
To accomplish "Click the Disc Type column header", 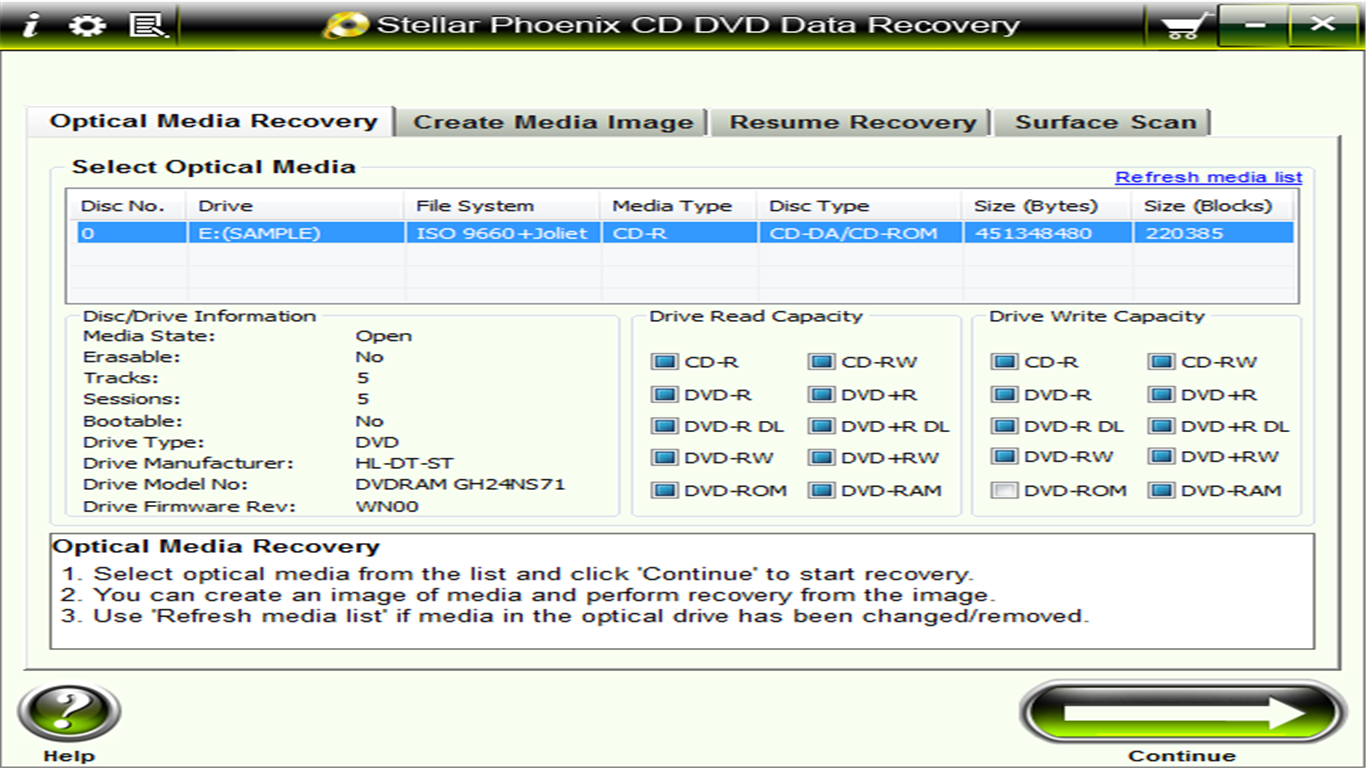I will click(x=859, y=206).
